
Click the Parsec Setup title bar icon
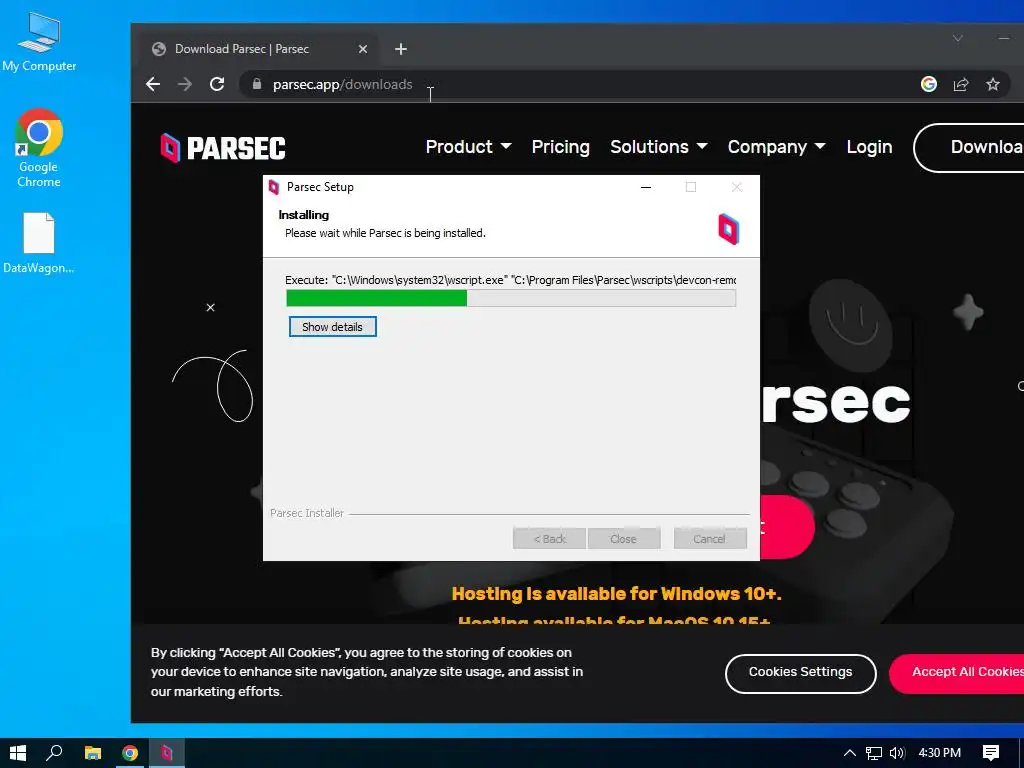[x=274, y=187]
